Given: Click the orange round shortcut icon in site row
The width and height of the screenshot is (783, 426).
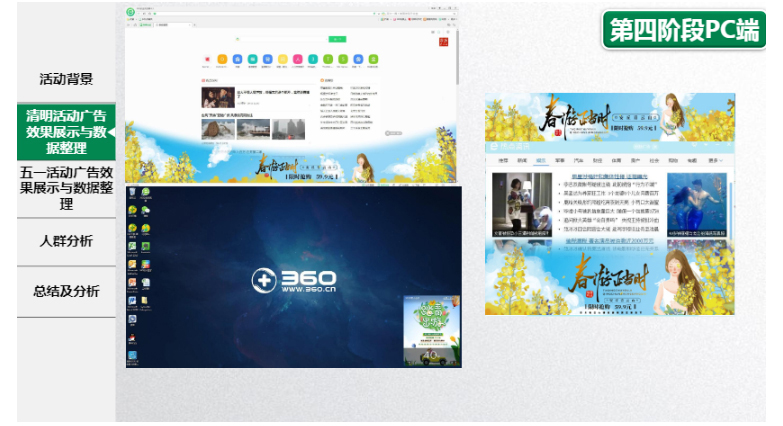Looking at the screenshot, I should tap(222, 59).
